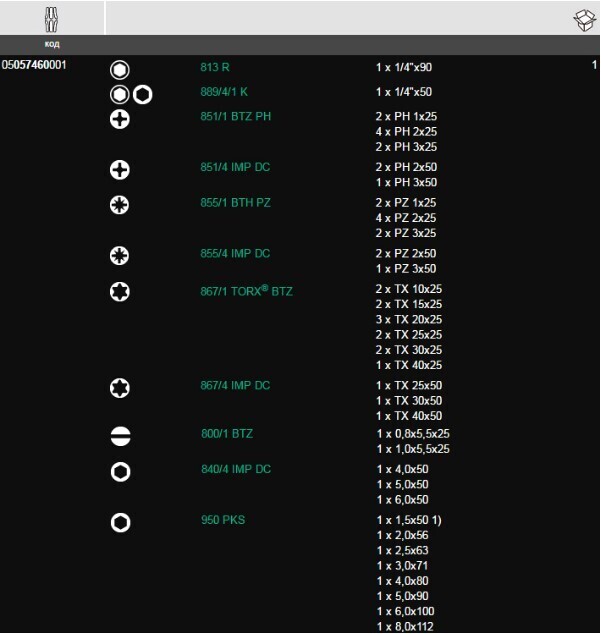Viewport: 601px width, 634px height.
Task: Click the Pozidriv icon beside 855/1 BTH PZ
Action: 119,205
